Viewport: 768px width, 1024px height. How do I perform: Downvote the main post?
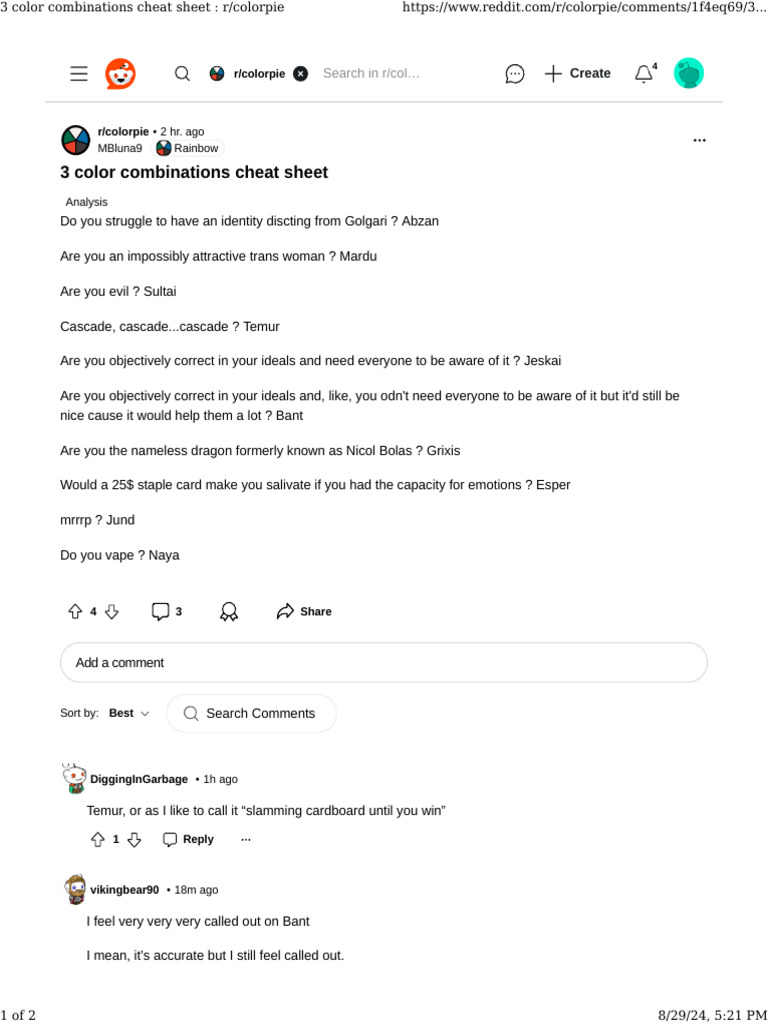[x=112, y=612]
